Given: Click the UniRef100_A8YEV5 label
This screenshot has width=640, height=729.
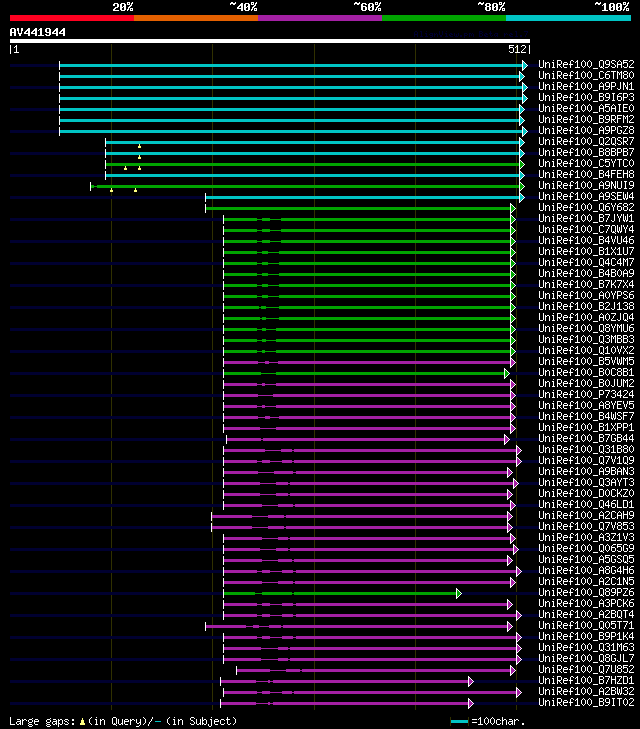Looking at the screenshot, I should point(586,405).
